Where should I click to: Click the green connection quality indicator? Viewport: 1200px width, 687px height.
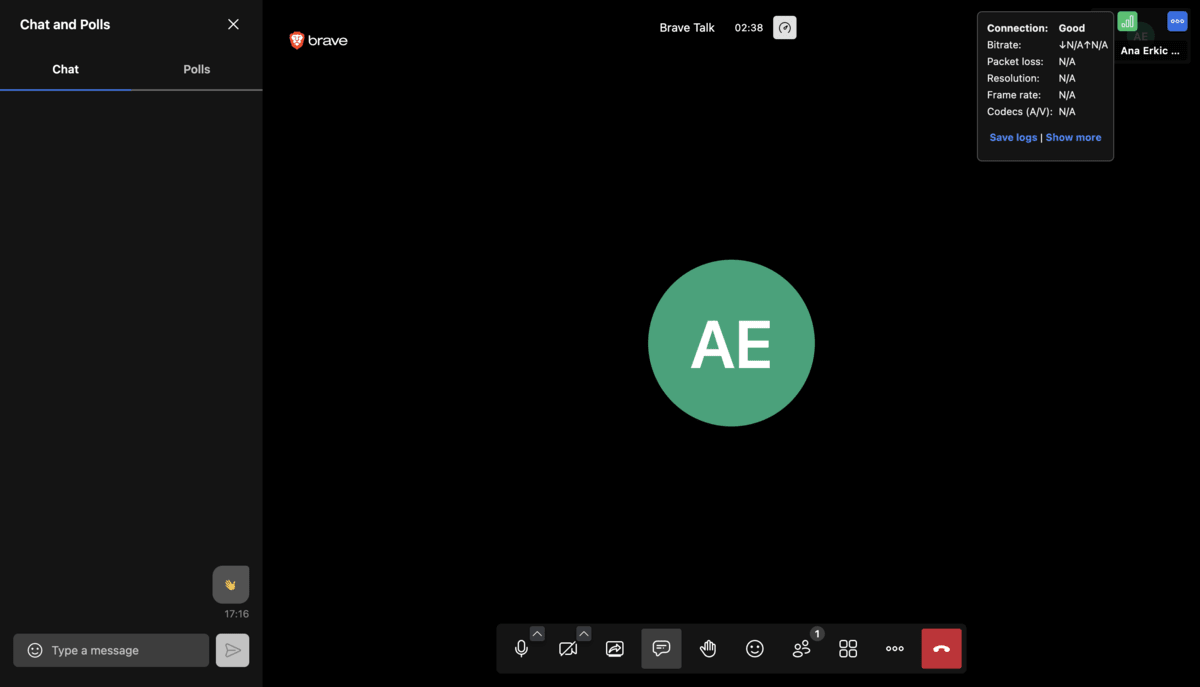1128,20
